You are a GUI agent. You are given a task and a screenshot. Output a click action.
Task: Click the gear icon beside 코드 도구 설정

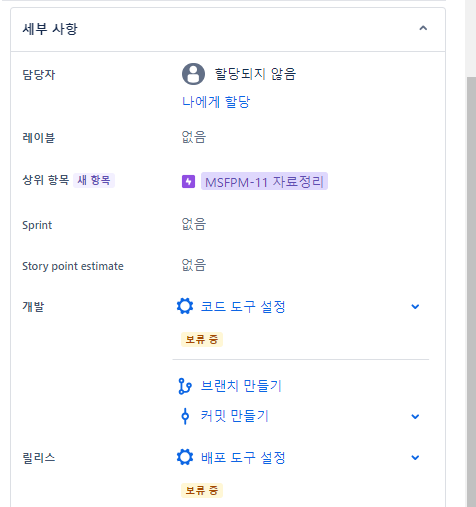(x=185, y=306)
